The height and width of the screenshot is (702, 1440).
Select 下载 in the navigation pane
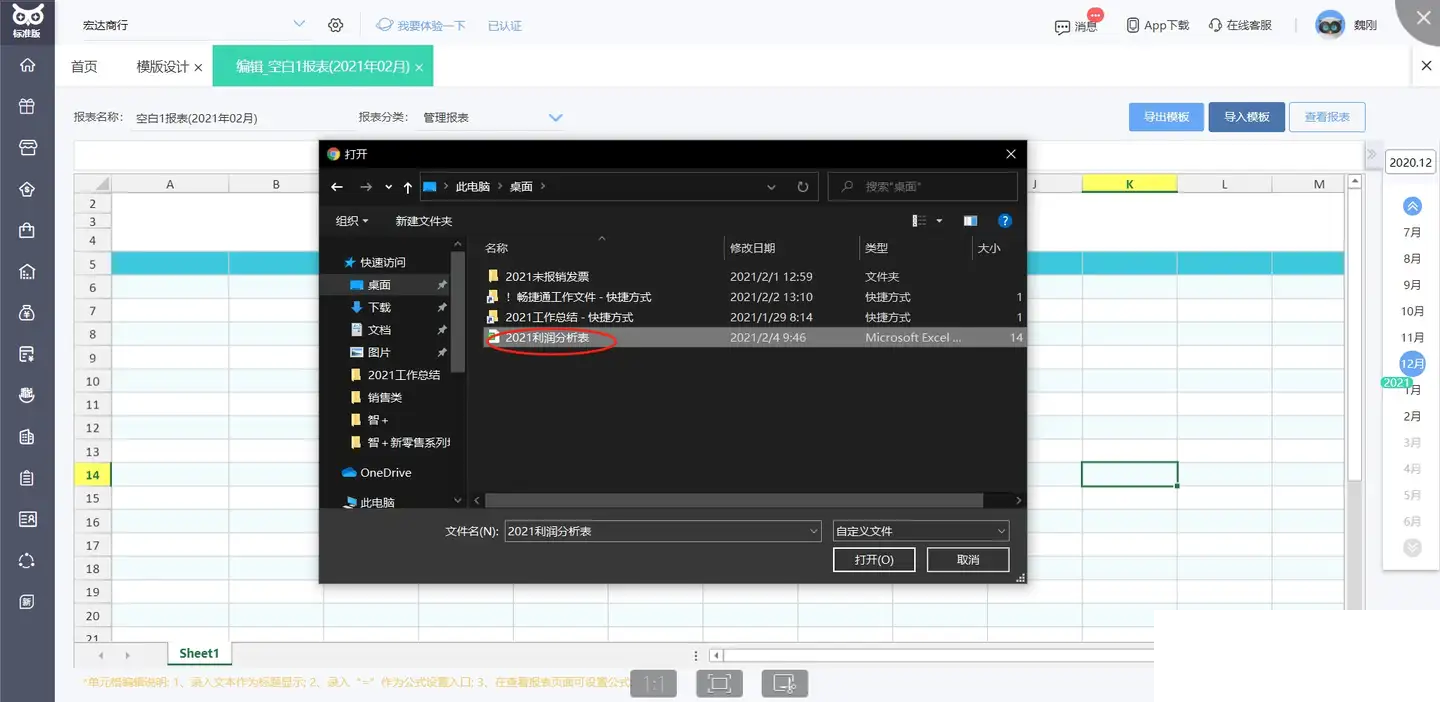[x=379, y=307]
